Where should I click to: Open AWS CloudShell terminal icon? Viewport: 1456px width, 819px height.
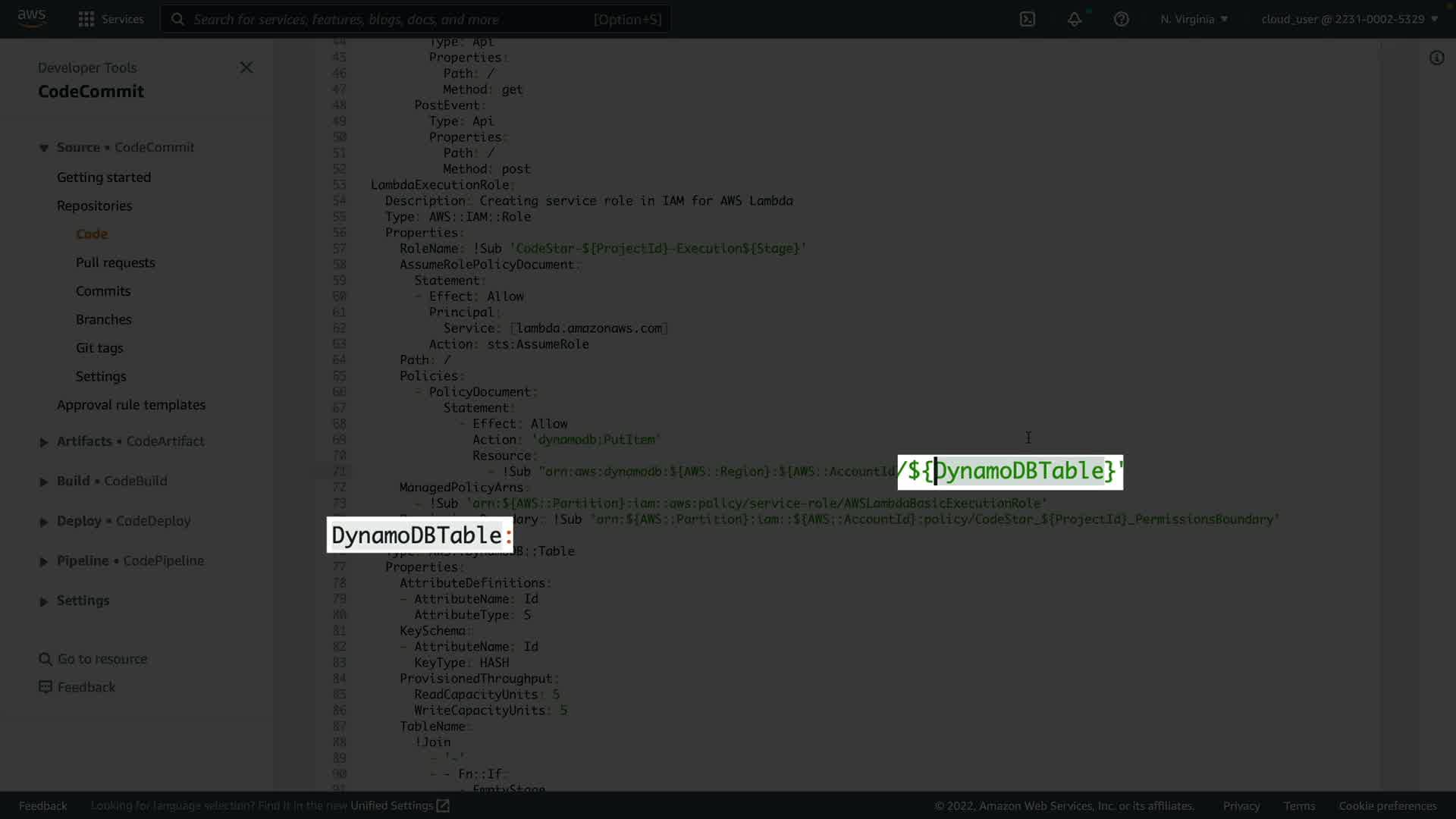click(x=1028, y=19)
